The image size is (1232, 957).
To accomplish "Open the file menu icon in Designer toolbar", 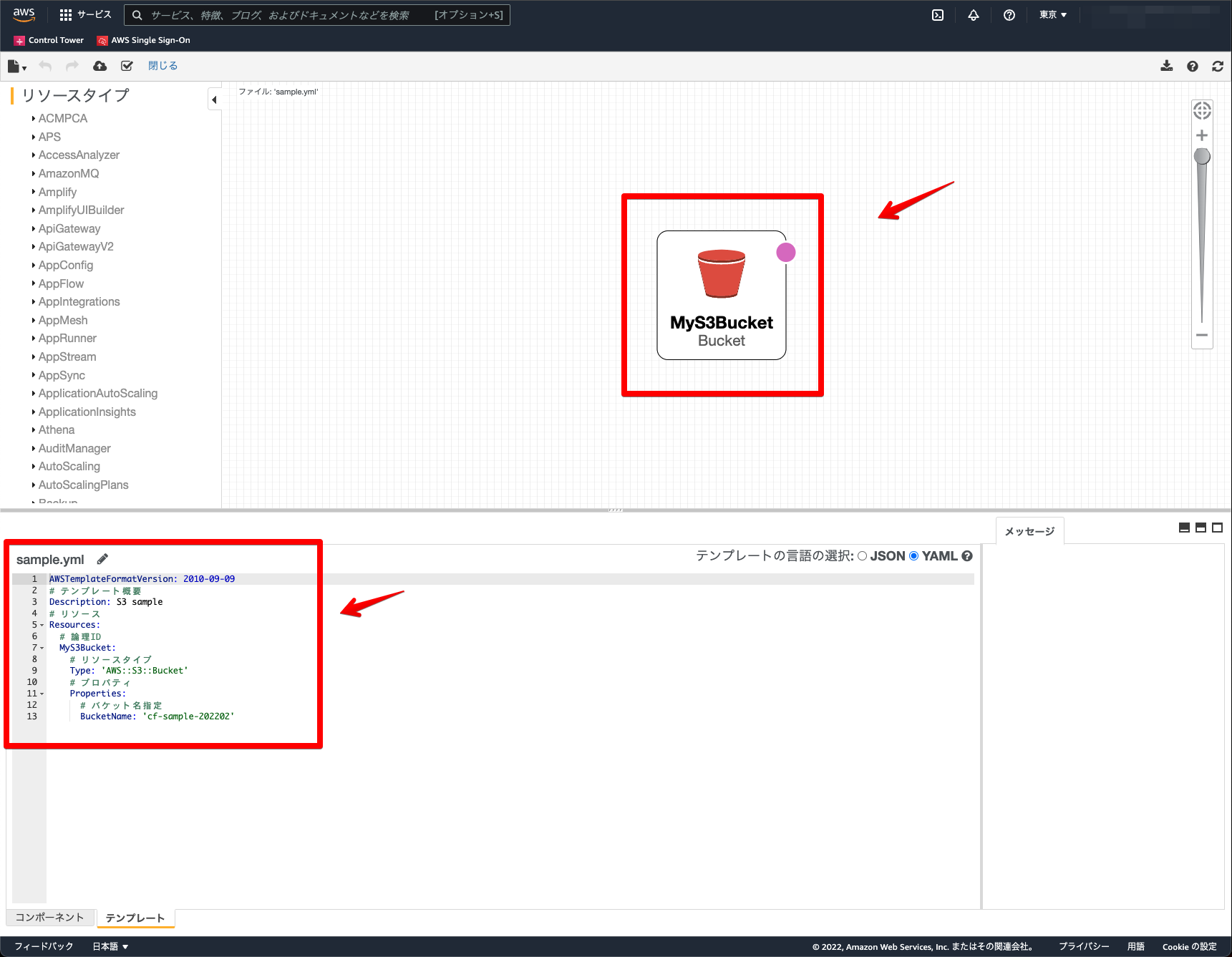I will pos(16,66).
